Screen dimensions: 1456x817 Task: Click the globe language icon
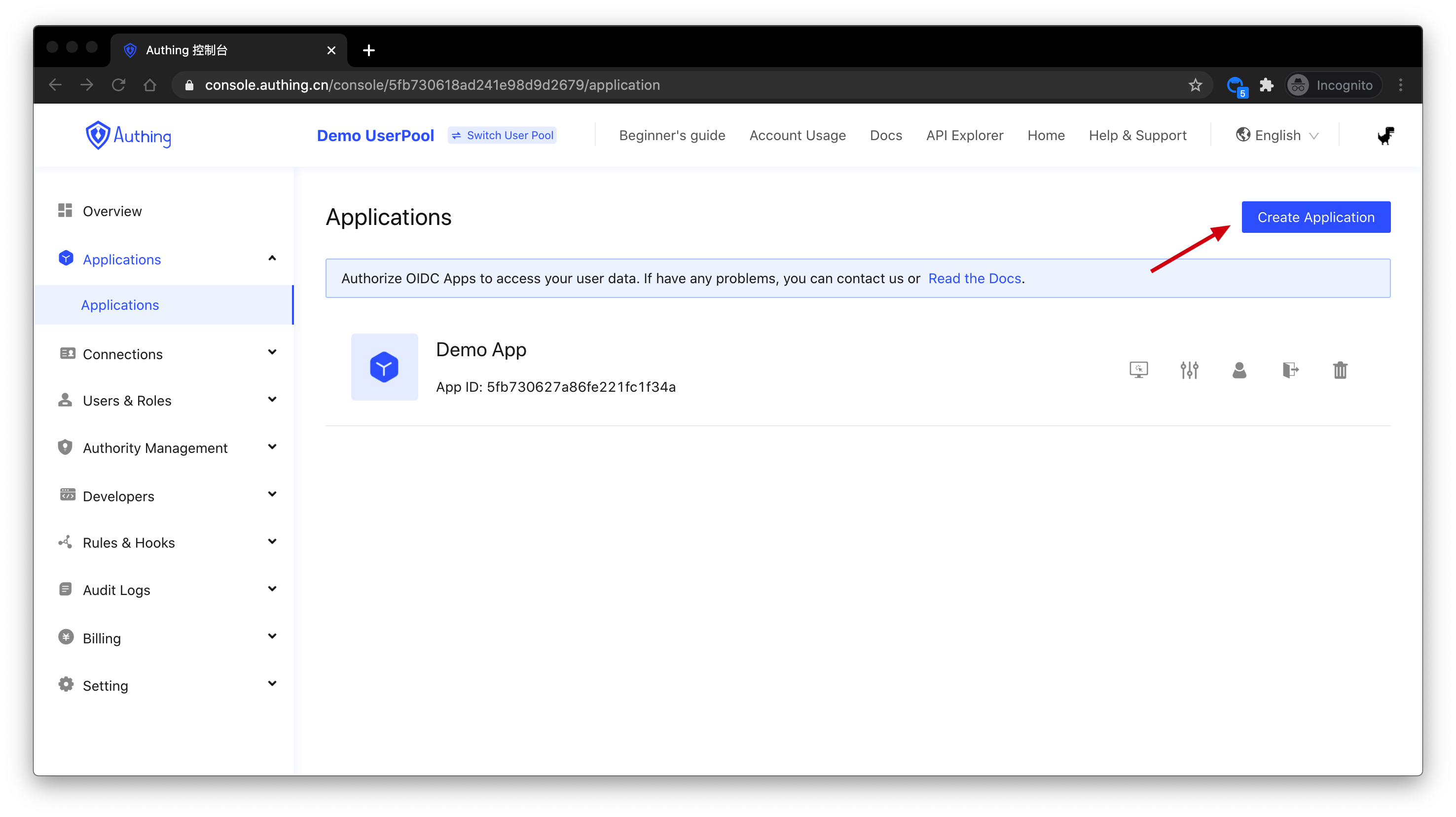(1242, 135)
